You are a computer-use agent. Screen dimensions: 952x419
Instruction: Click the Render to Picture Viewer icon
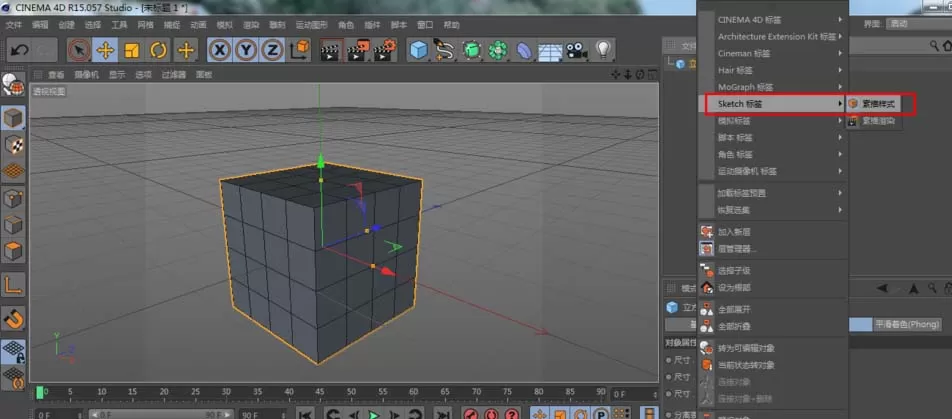pyautogui.click(x=358, y=50)
